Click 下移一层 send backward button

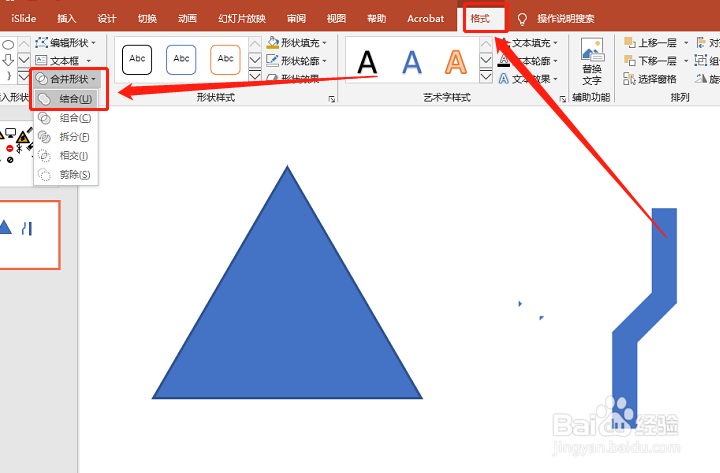pyautogui.click(x=650, y=61)
